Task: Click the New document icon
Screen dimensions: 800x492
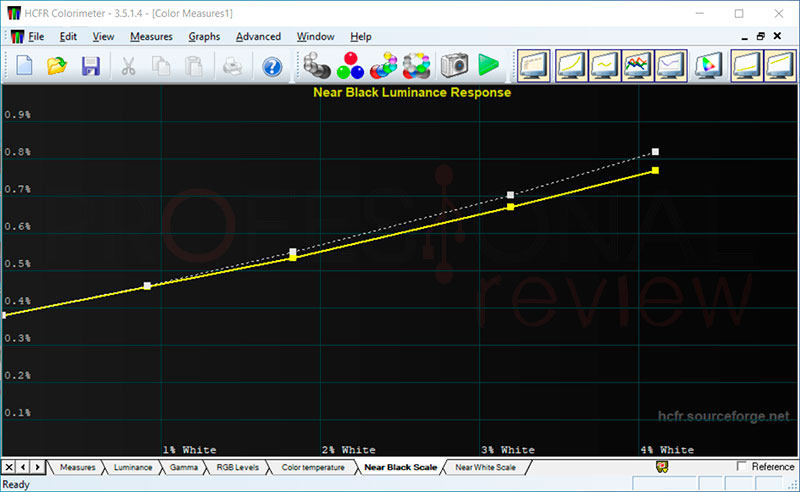Action: click(x=24, y=66)
